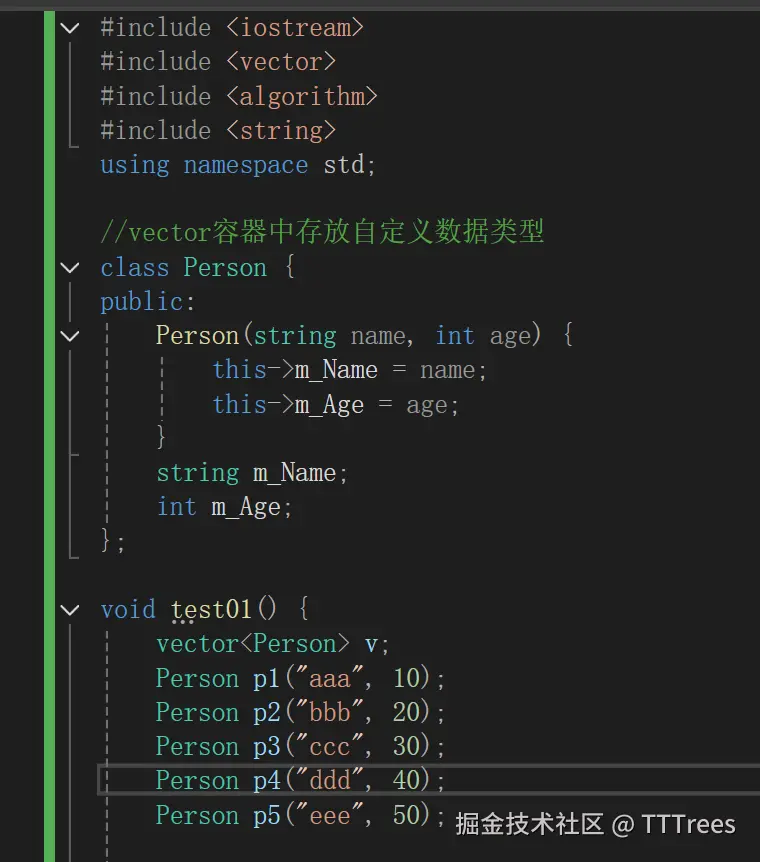Click the test01 function name
This screenshot has width=760, height=862.
click(212, 609)
